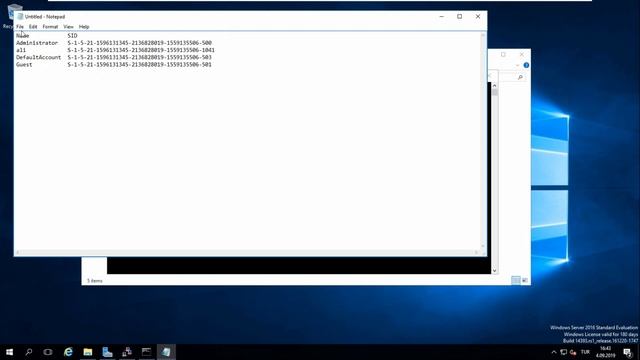This screenshot has width=640, height=360.
Task: Click the DefaultAccount row name
Action: coord(38,58)
